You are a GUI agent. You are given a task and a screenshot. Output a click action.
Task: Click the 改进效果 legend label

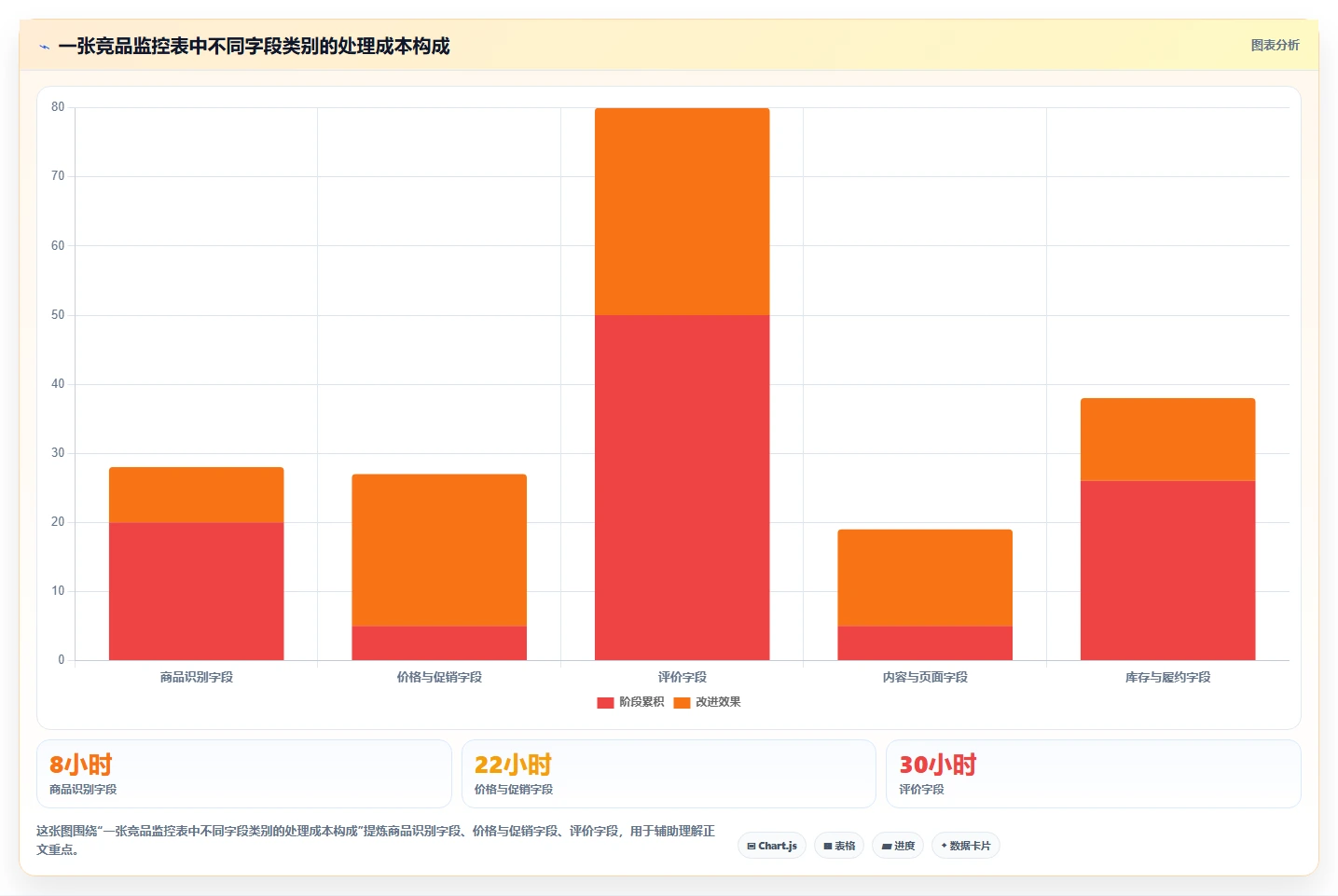click(718, 702)
